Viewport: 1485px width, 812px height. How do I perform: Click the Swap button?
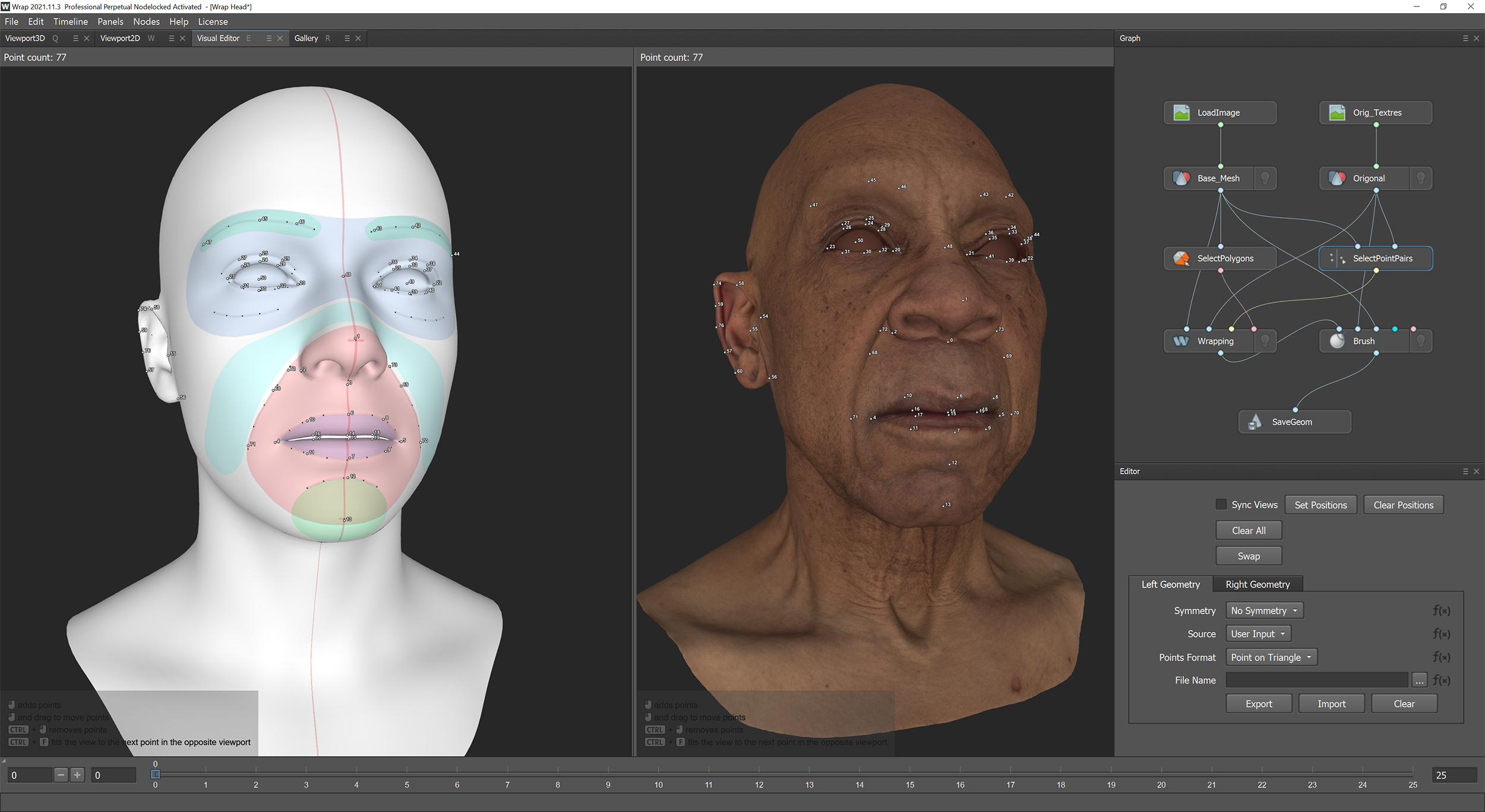[1249, 555]
